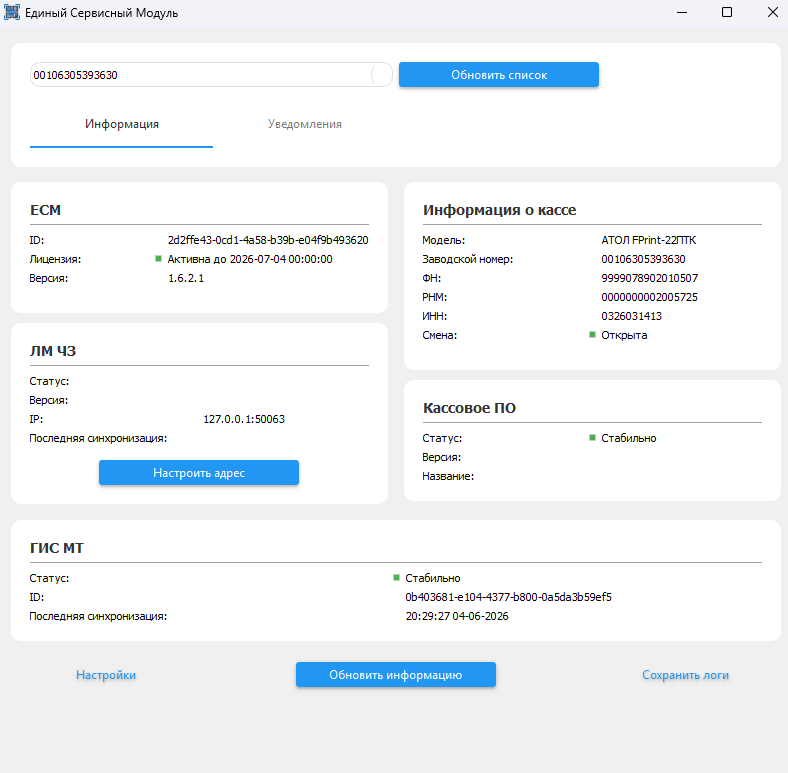788x773 pixels.
Task: Maximize the application window
Action: click(727, 12)
